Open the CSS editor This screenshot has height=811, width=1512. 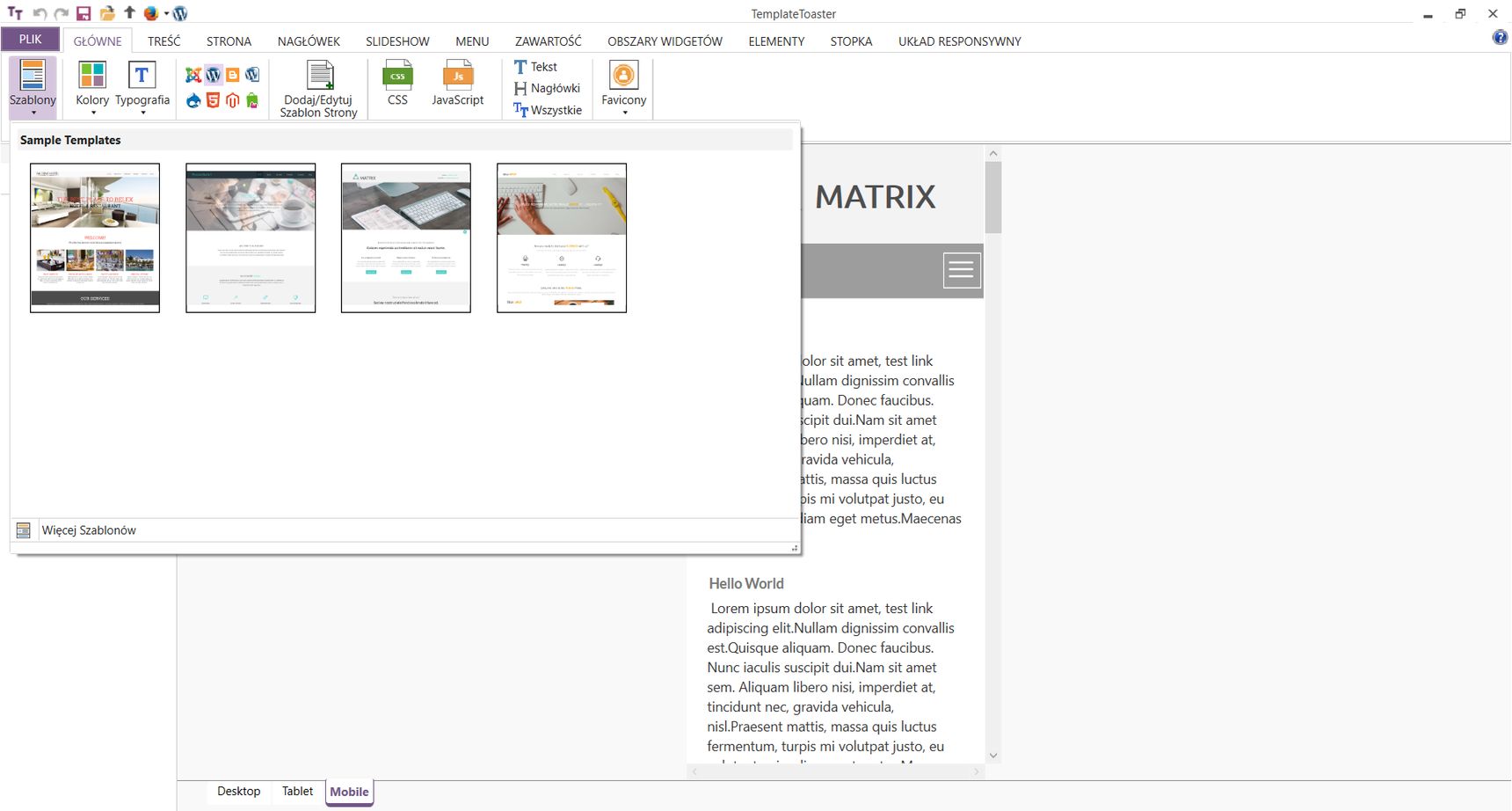point(397,83)
